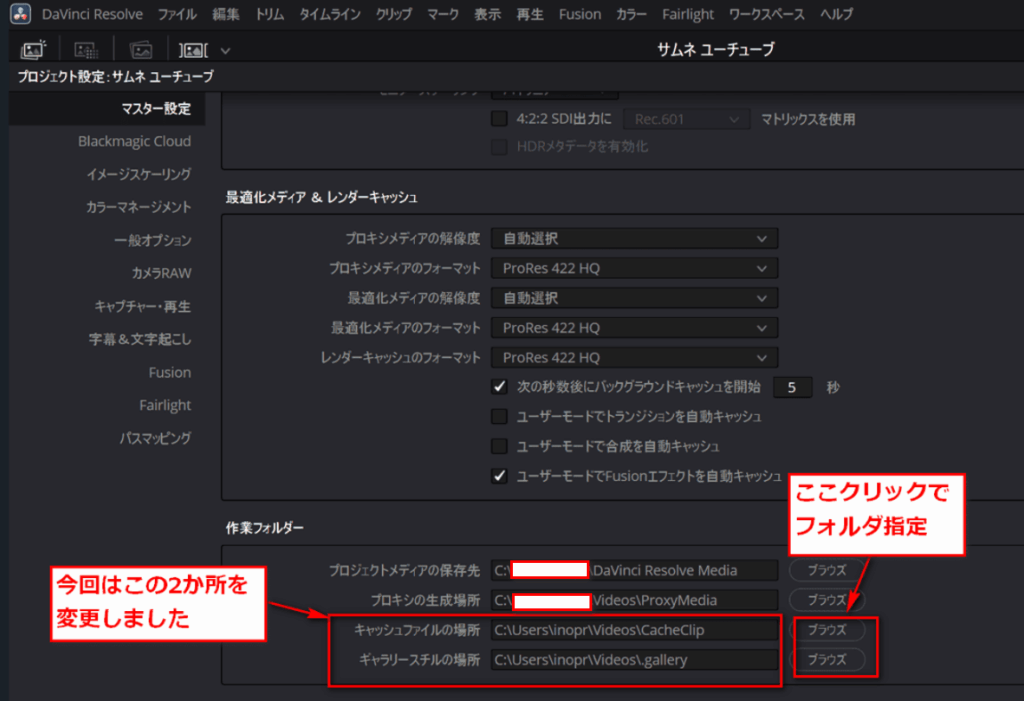Open レンダーキャッシュのフォーマット dropdown
This screenshot has width=1024, height=701.
[x=634, y=357]
